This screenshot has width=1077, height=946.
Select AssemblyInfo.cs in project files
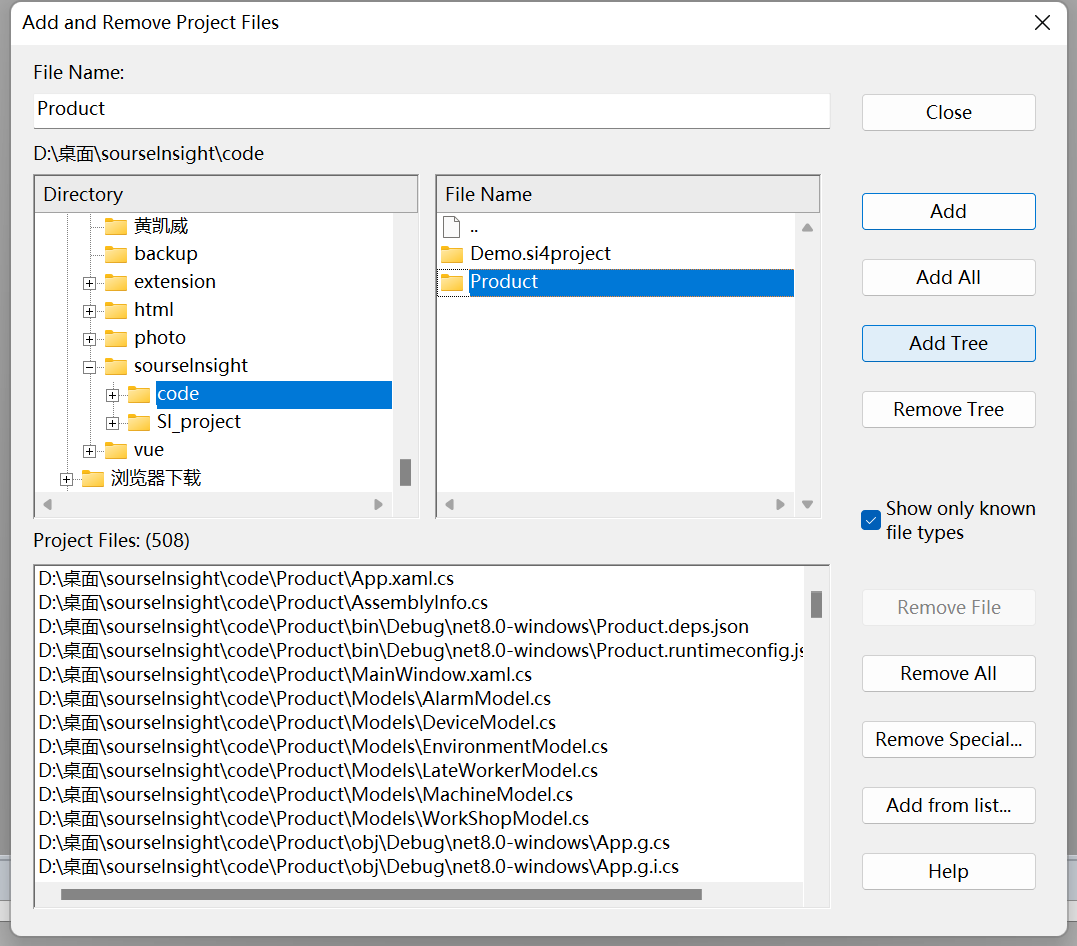[x=263, y=602]
